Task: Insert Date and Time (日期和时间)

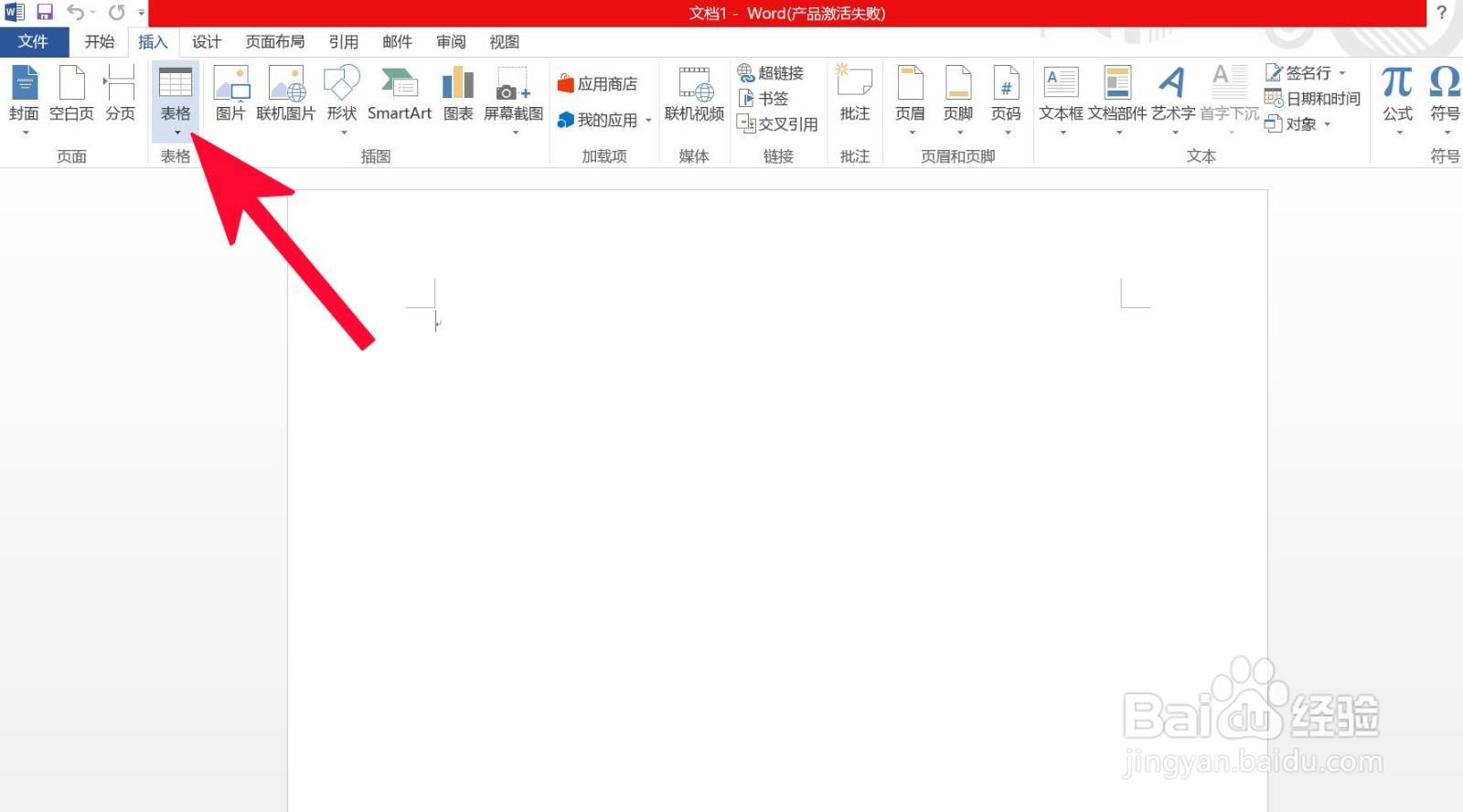Action: [x=1313, y=98]
